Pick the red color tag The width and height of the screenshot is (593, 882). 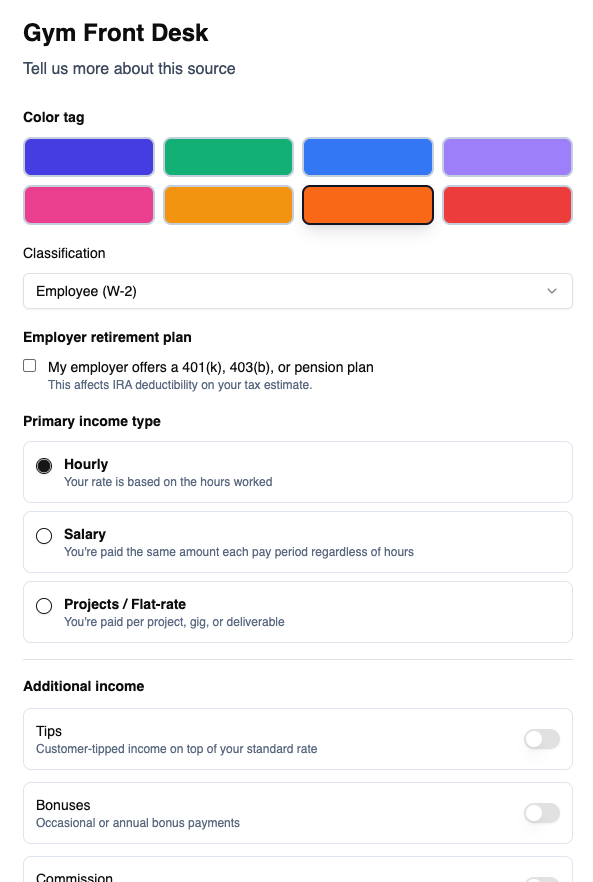point(507,205)
